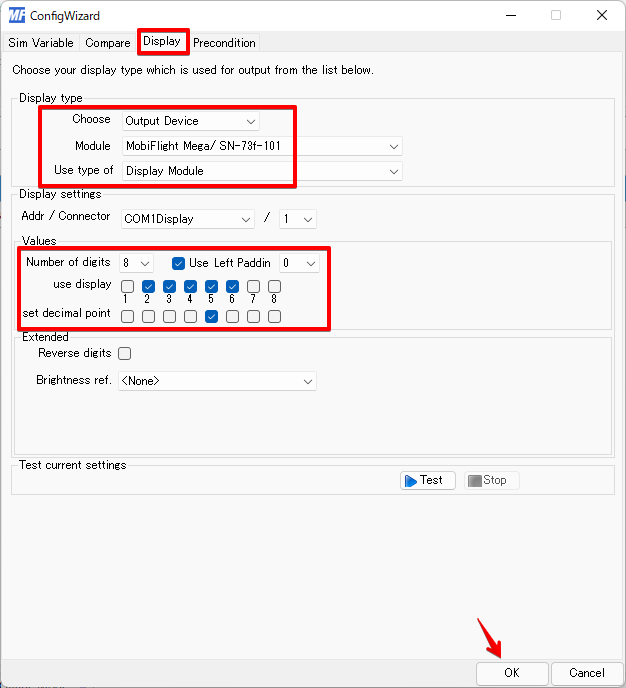Uncheck use display digit 6
The image size is (626, 688).
pos(233,287)
